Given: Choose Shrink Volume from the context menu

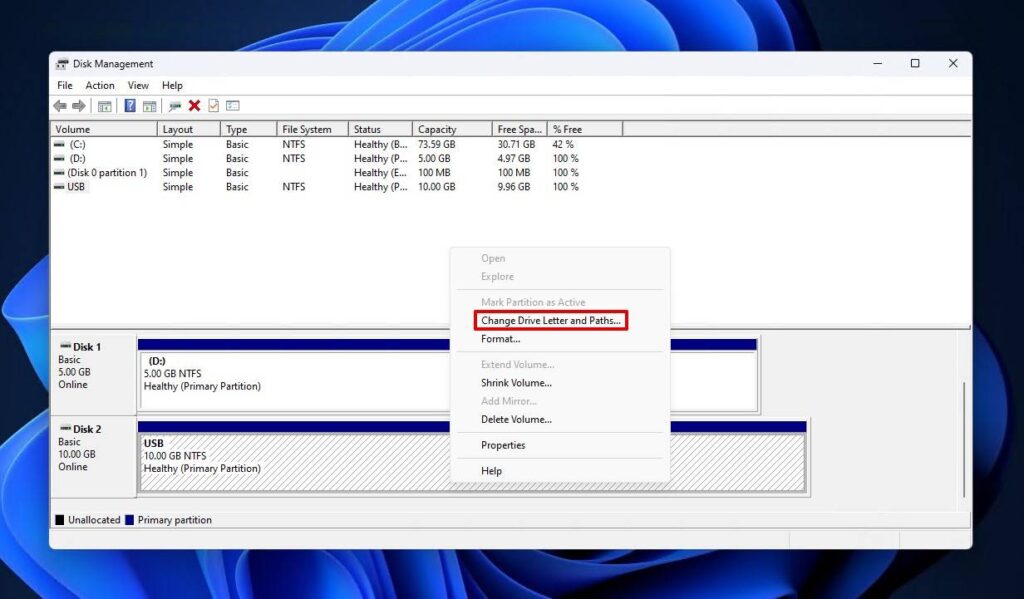Looking at the screenshot, I should pyautogui.click(x=516, y=382).
